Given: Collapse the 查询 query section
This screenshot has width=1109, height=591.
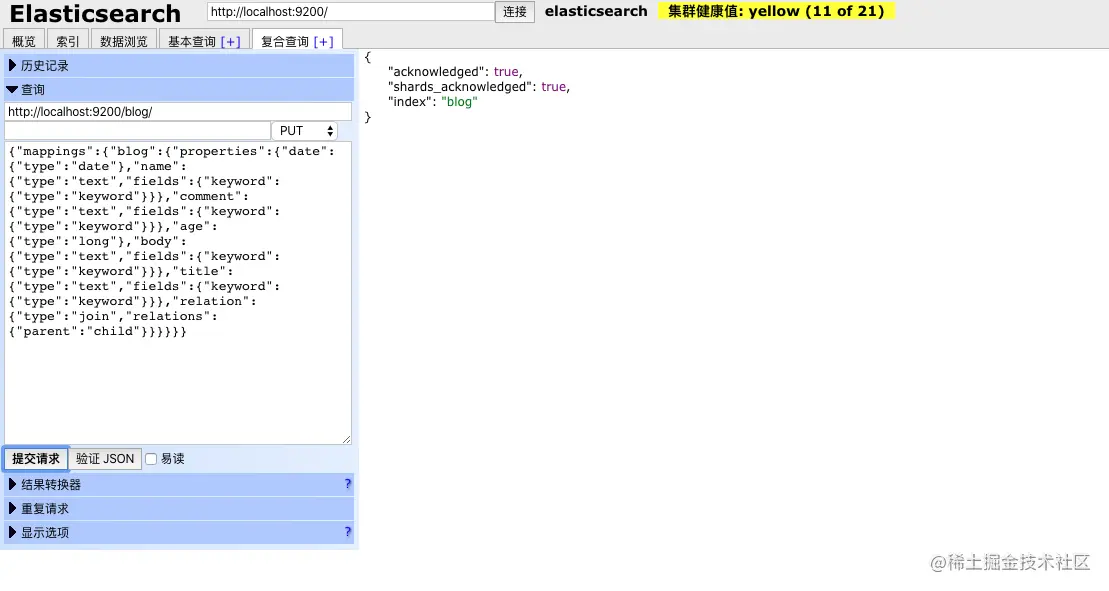Looking at the screenshot, I should 179,90.
